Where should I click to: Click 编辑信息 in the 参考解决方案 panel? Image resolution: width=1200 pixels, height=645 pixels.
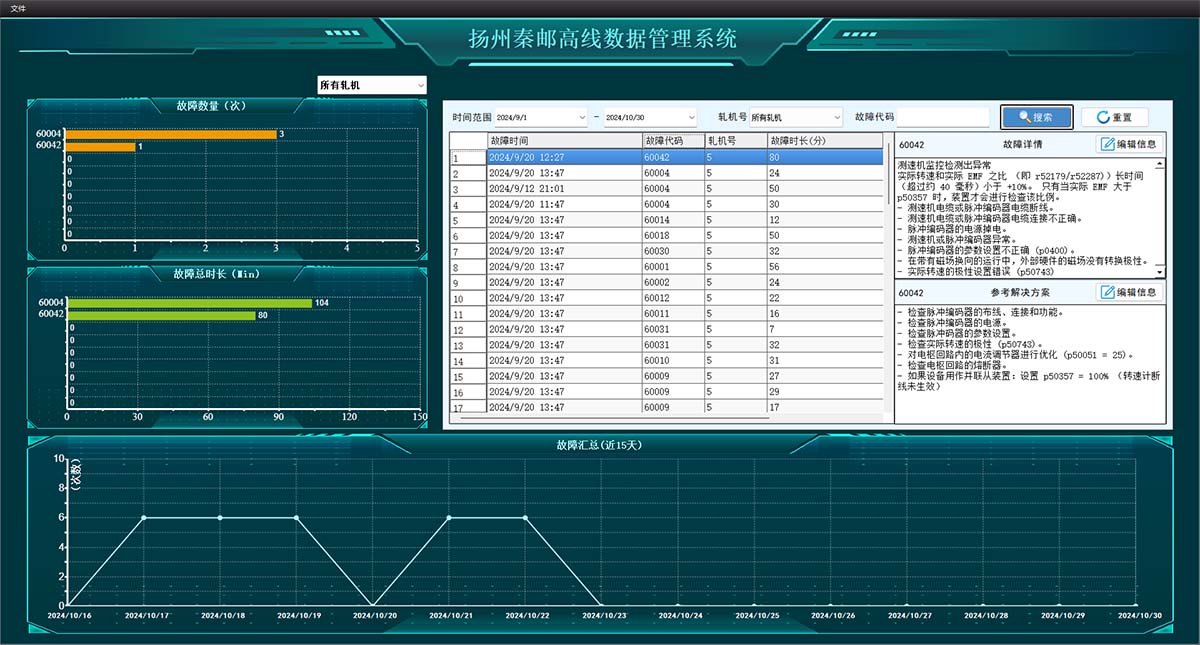[1130, 292]
